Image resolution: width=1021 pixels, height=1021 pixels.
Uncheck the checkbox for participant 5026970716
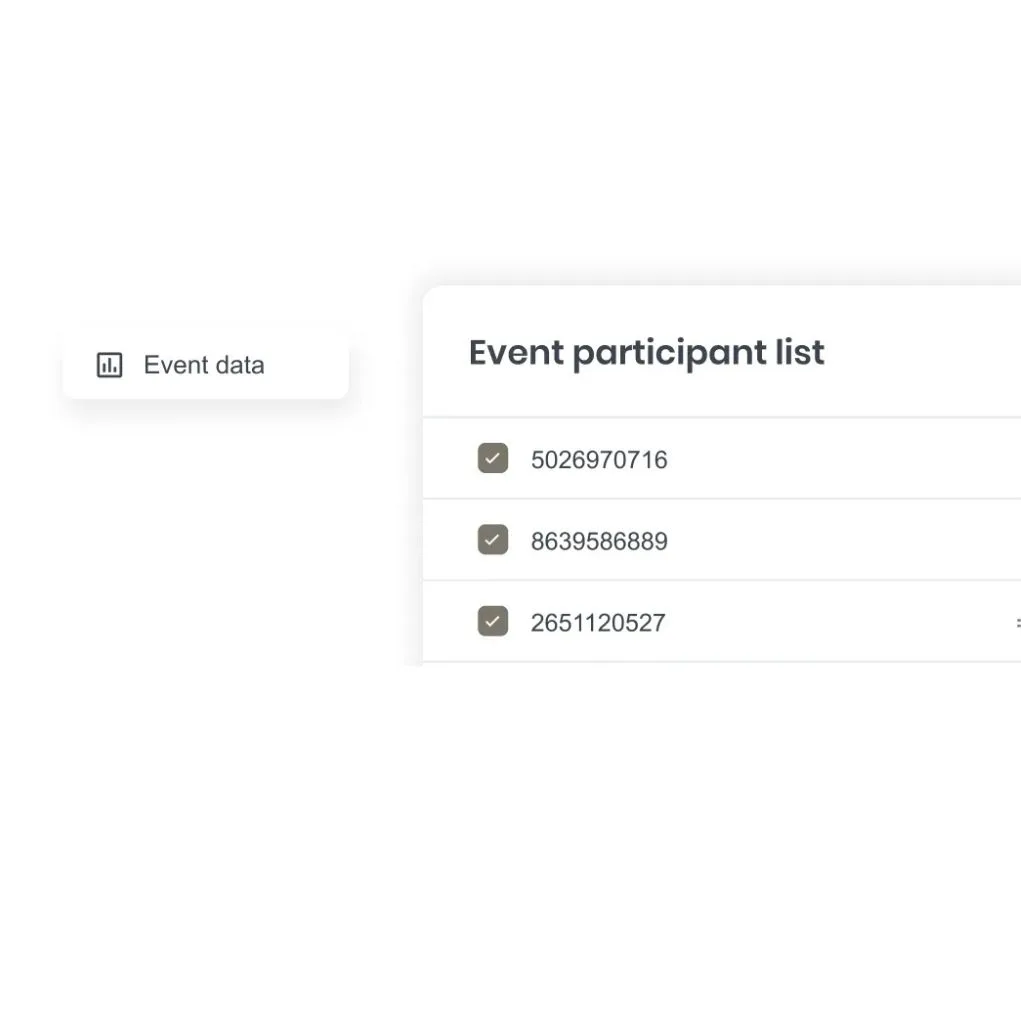493,459
